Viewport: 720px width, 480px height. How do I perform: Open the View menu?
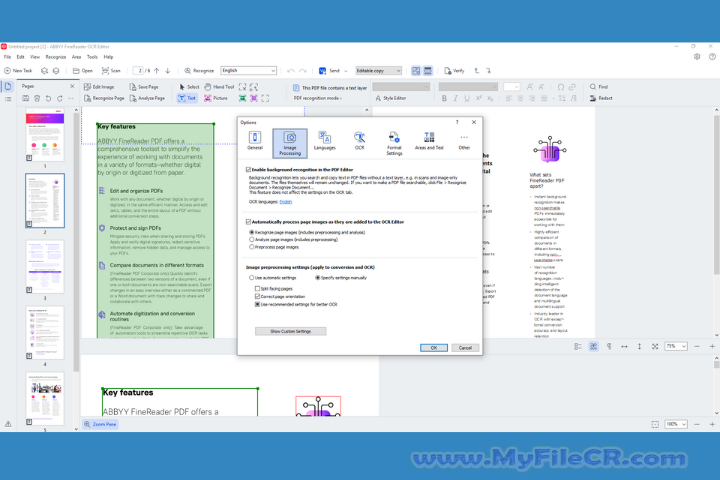pos(35,57)
